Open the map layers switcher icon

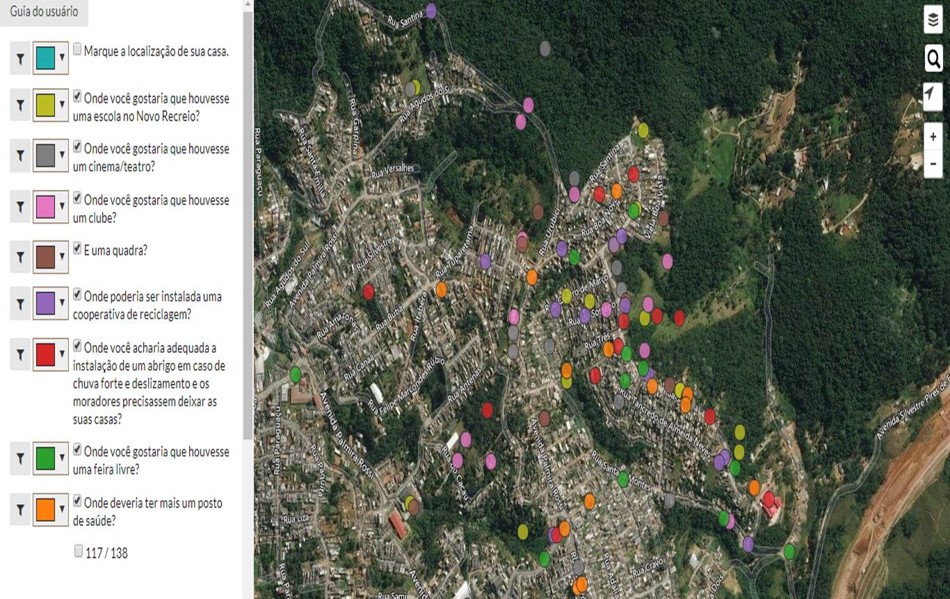932,20
